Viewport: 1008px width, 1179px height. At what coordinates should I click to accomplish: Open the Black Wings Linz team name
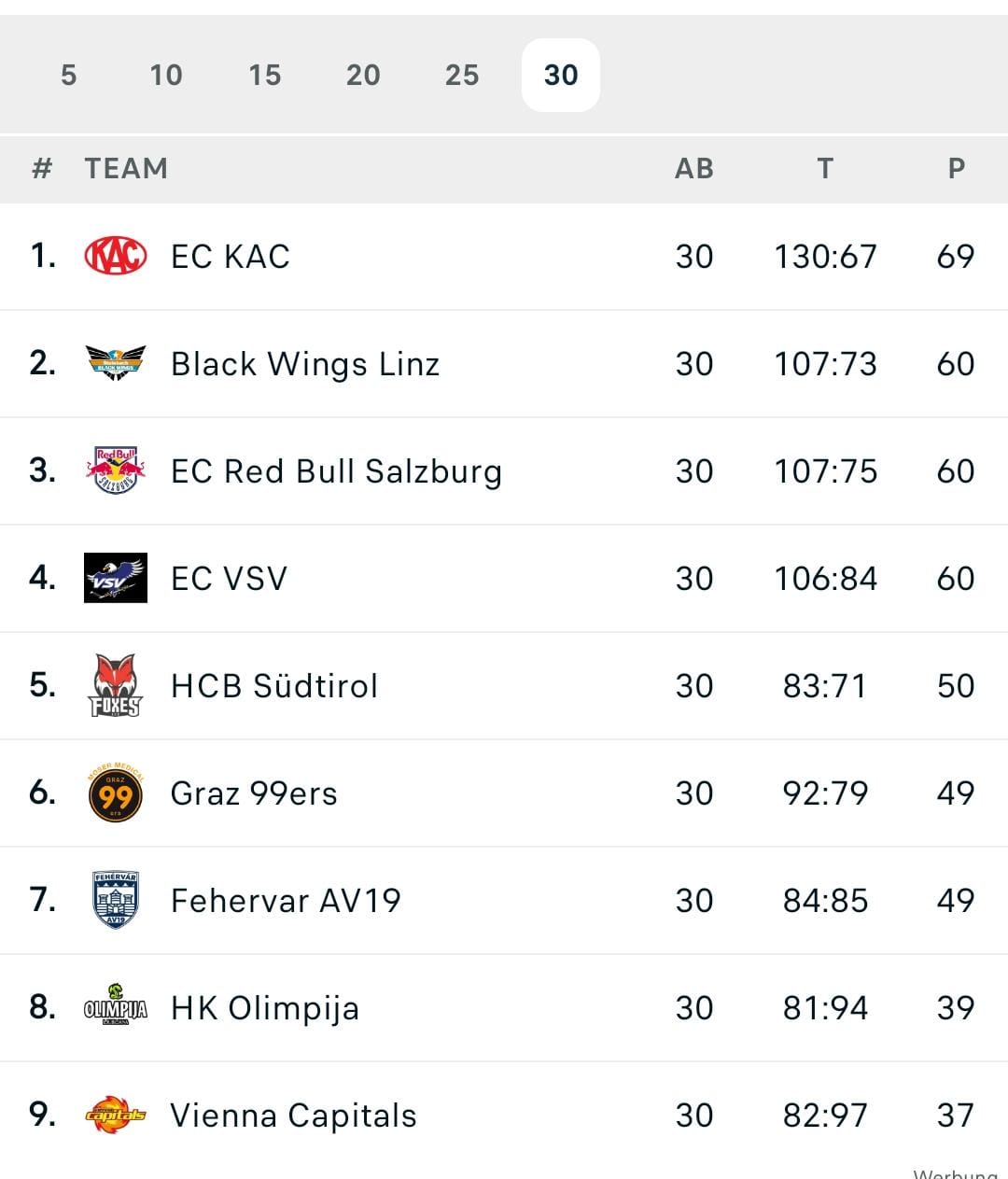305,363
